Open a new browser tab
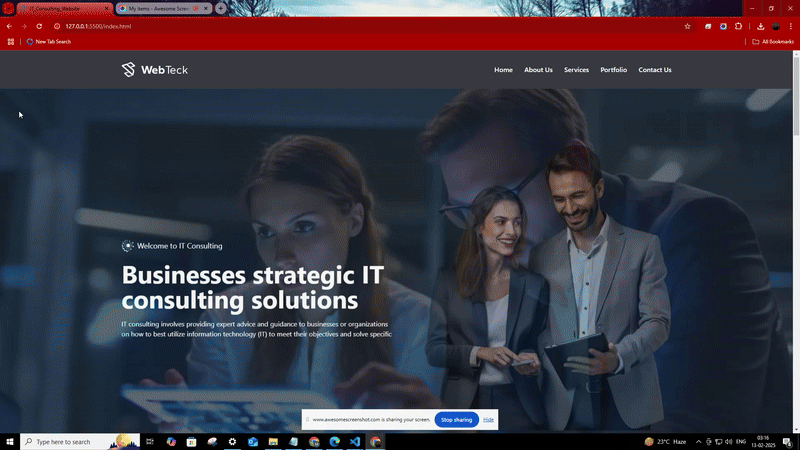800x450 pixels. point(220,9)
